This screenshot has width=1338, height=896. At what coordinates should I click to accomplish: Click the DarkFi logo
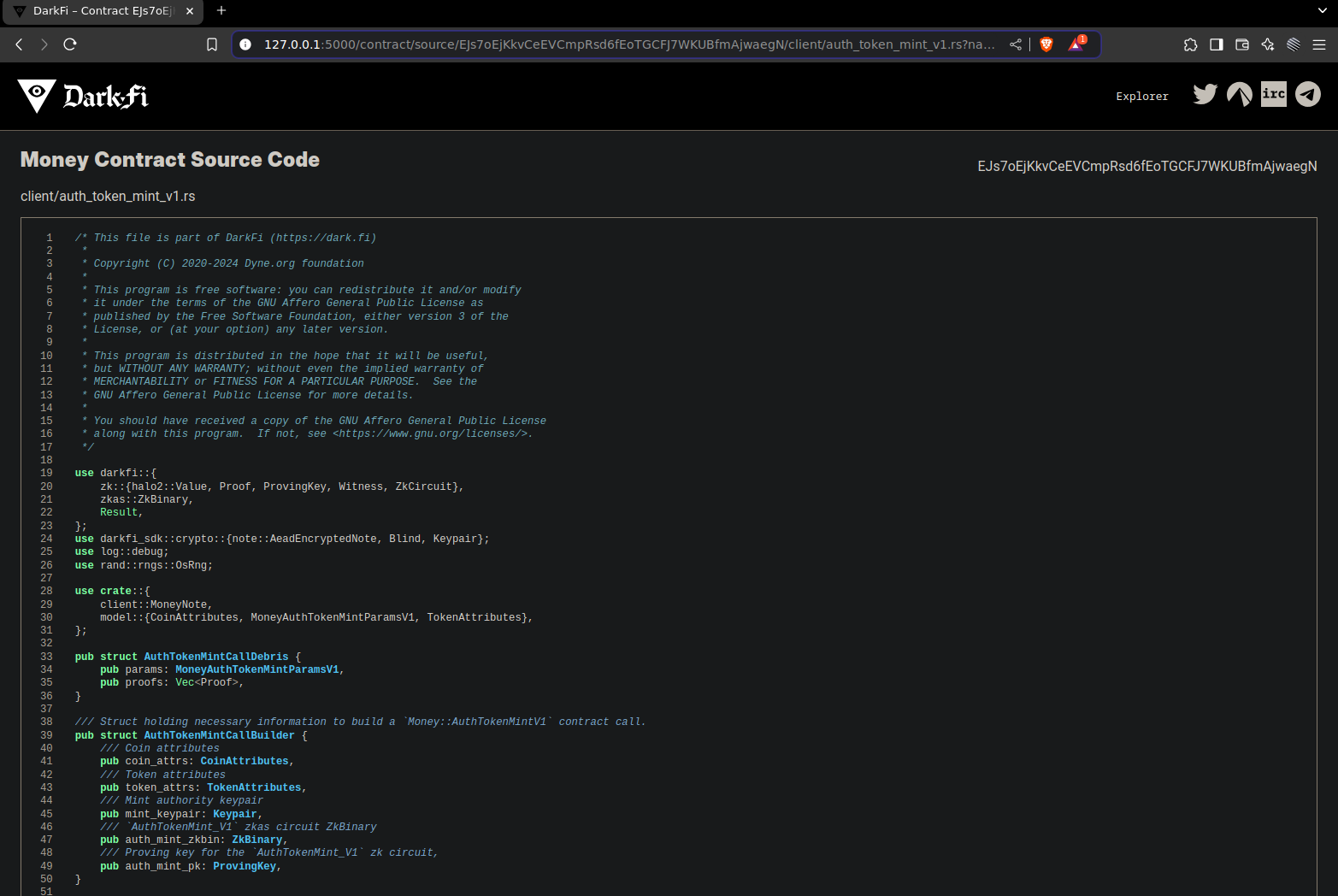pyautogui.click(x=82, y=96)
